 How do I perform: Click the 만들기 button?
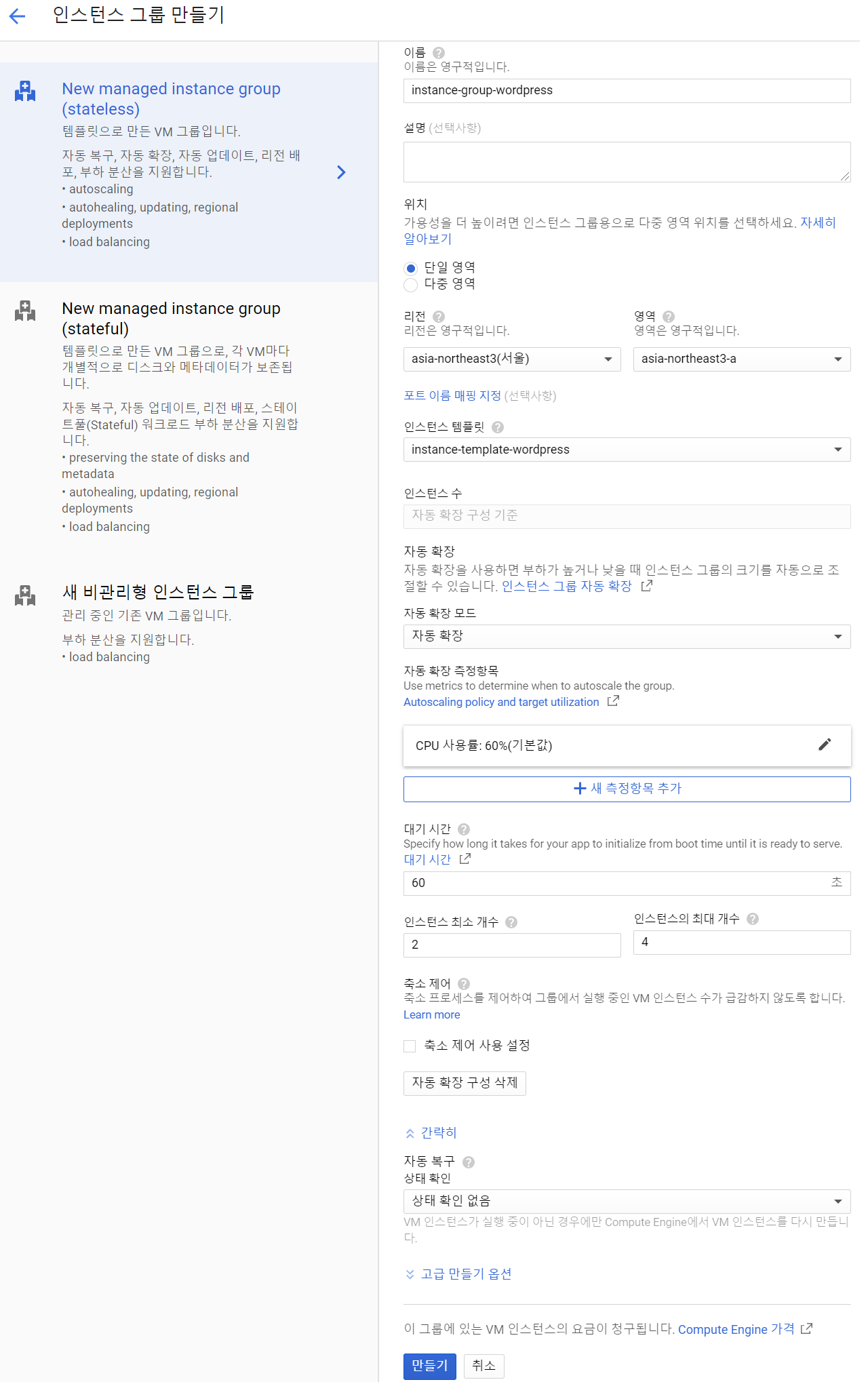pos(430,1366)
